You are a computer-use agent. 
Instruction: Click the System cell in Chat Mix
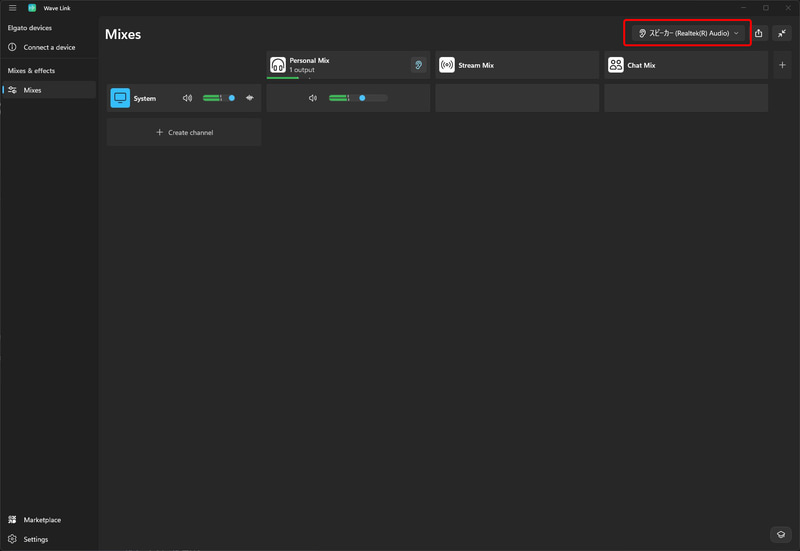[686, 98]
